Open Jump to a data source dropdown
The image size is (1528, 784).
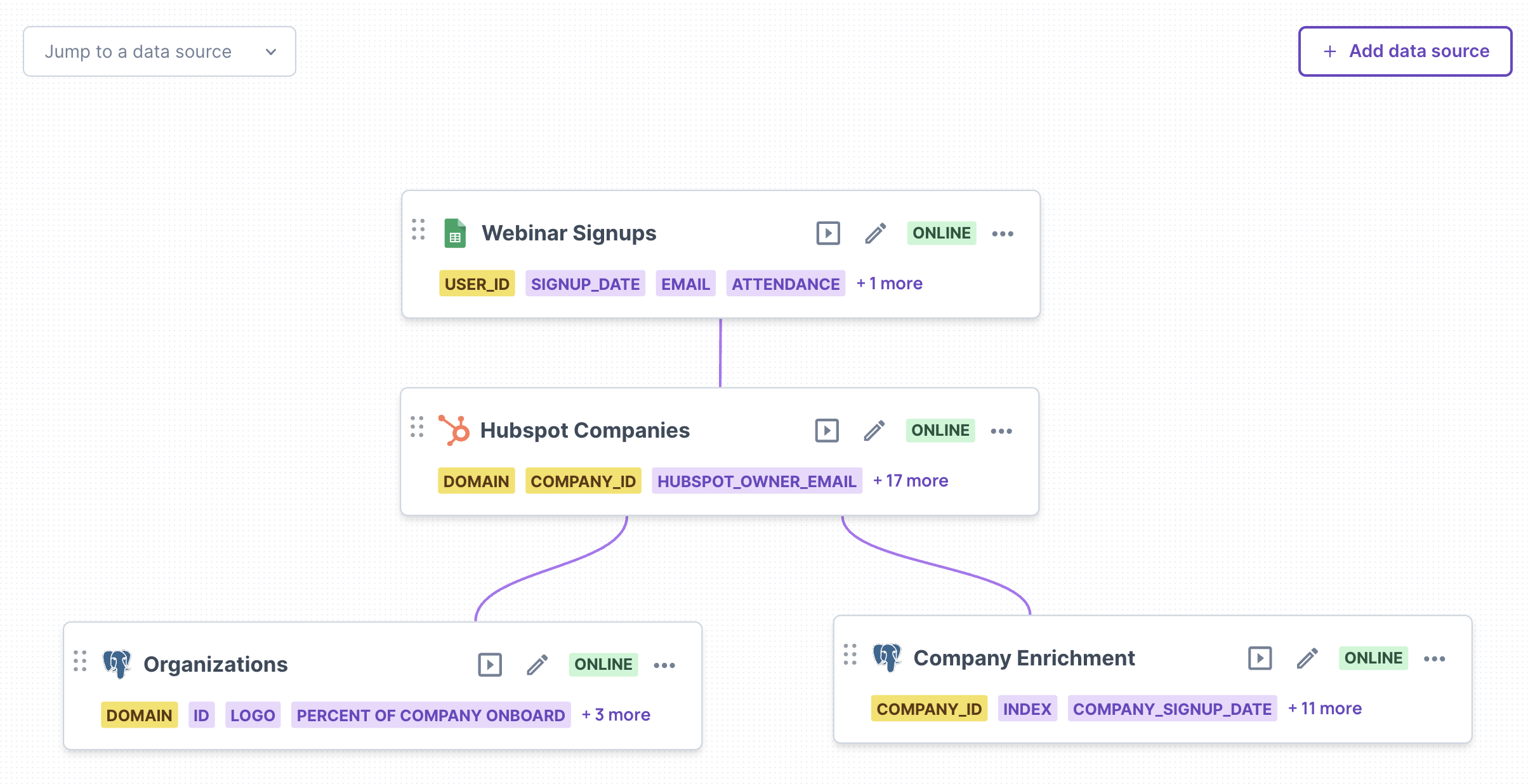click(159, 51)
